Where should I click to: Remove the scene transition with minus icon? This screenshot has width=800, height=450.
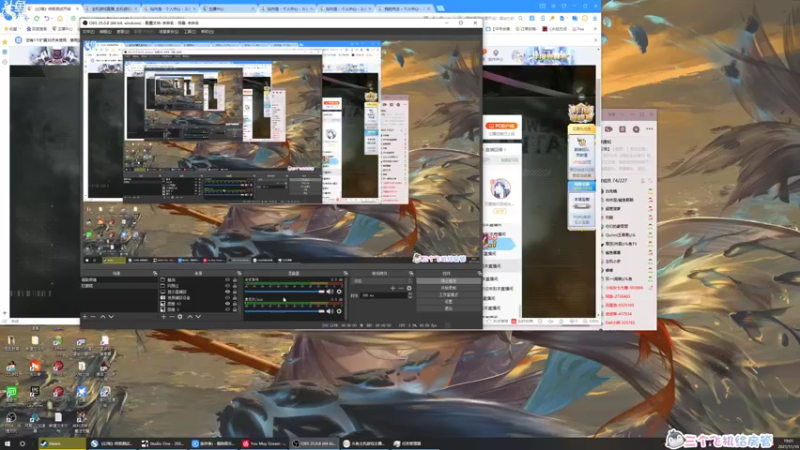tap(401, 288)
